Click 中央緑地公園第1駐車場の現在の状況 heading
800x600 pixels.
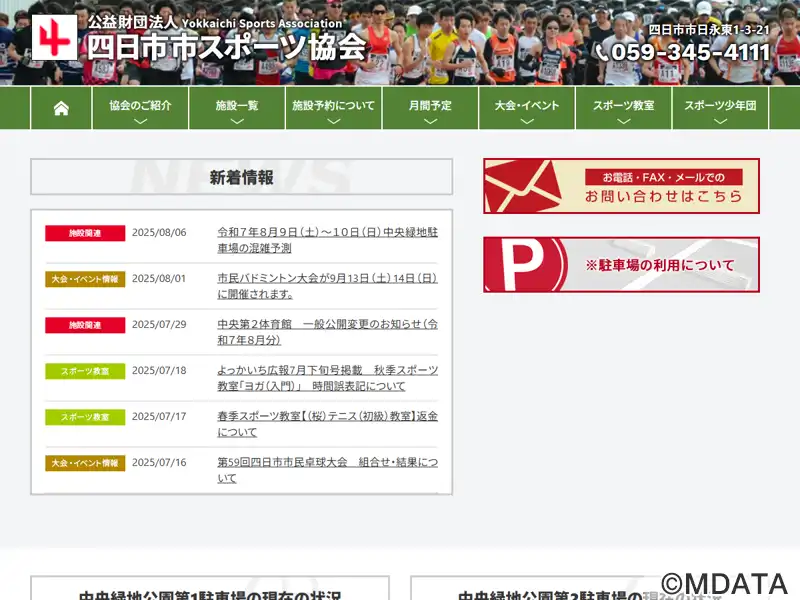[210, 595]
